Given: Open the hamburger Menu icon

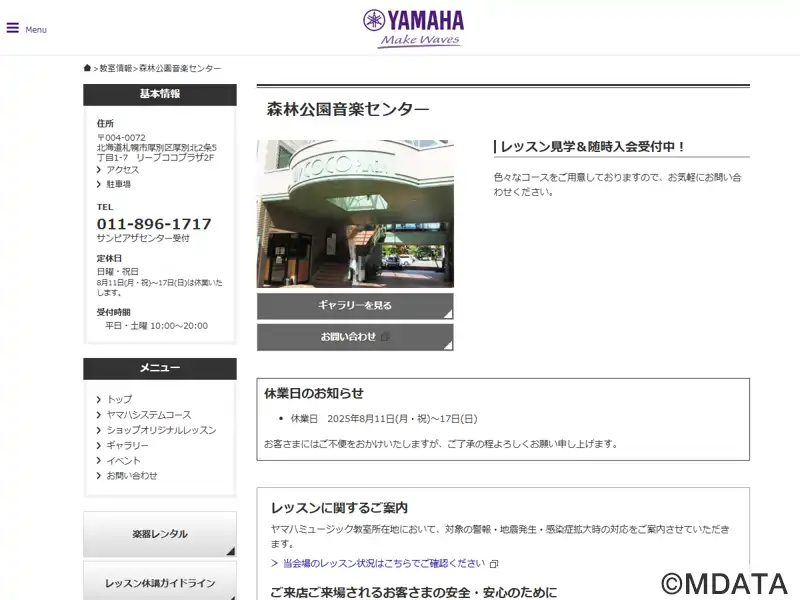Looking at the screenshot, I should pyautogui.click(x=13, y=28).
